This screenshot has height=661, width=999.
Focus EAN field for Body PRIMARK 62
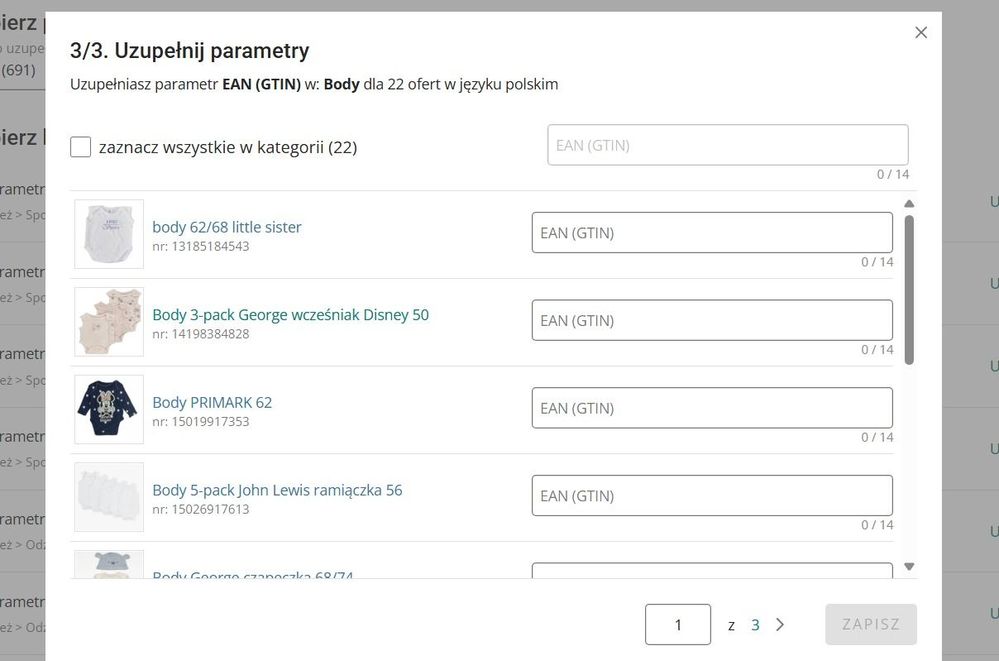[x=711, y=408]
